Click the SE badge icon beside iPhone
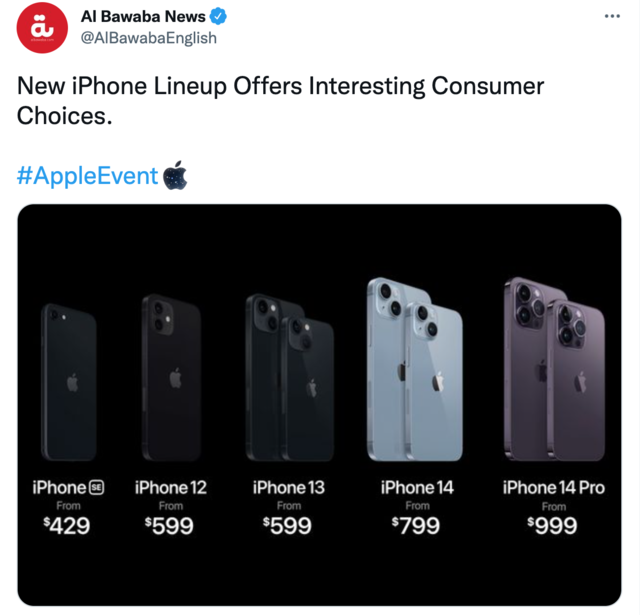This screenshot has width=640, height=615. coord(97,487)
